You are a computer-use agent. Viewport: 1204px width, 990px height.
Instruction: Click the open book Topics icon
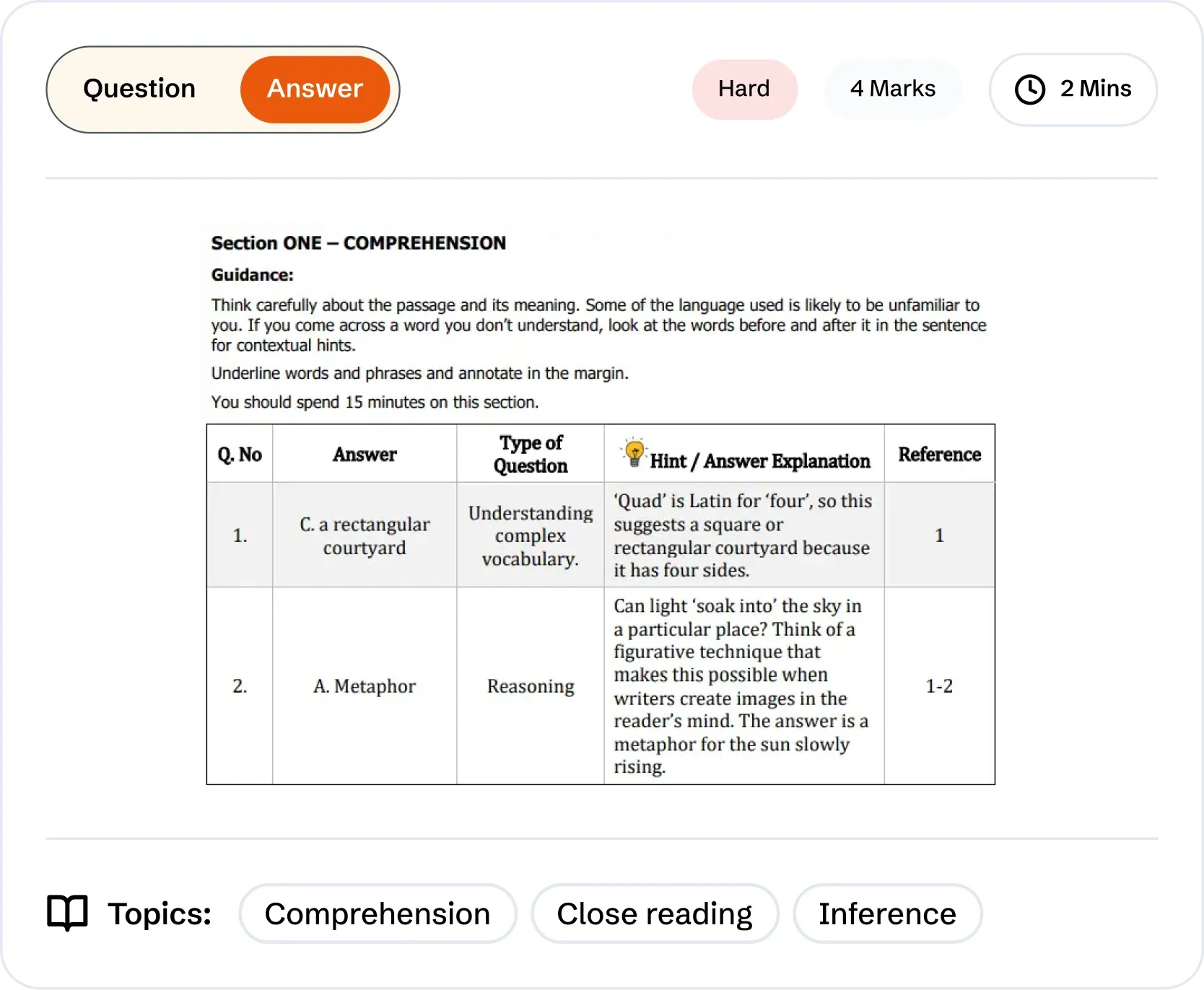[x=67, y=914]
